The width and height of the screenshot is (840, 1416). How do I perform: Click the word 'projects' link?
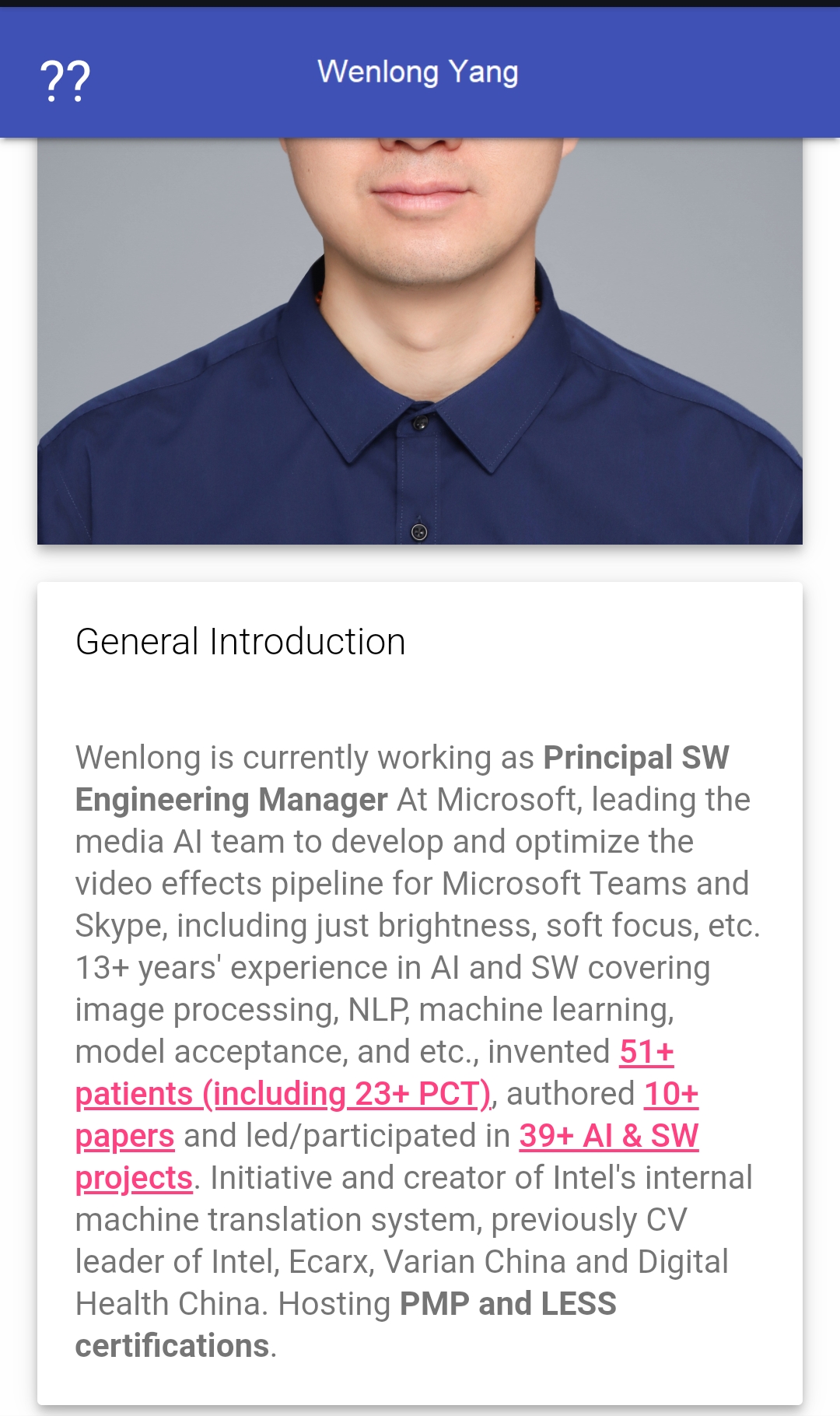[134, 1178]
